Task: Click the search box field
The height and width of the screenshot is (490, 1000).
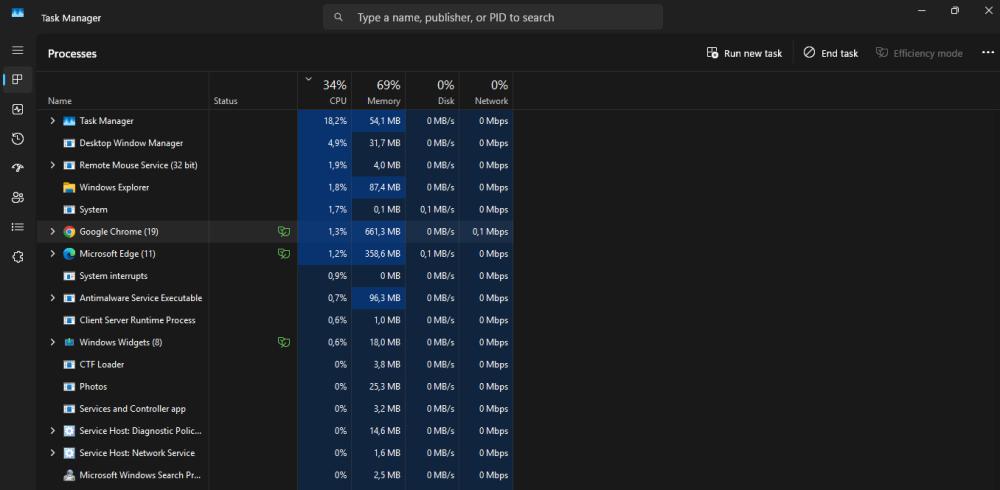Action: click(x=493, y=17)
